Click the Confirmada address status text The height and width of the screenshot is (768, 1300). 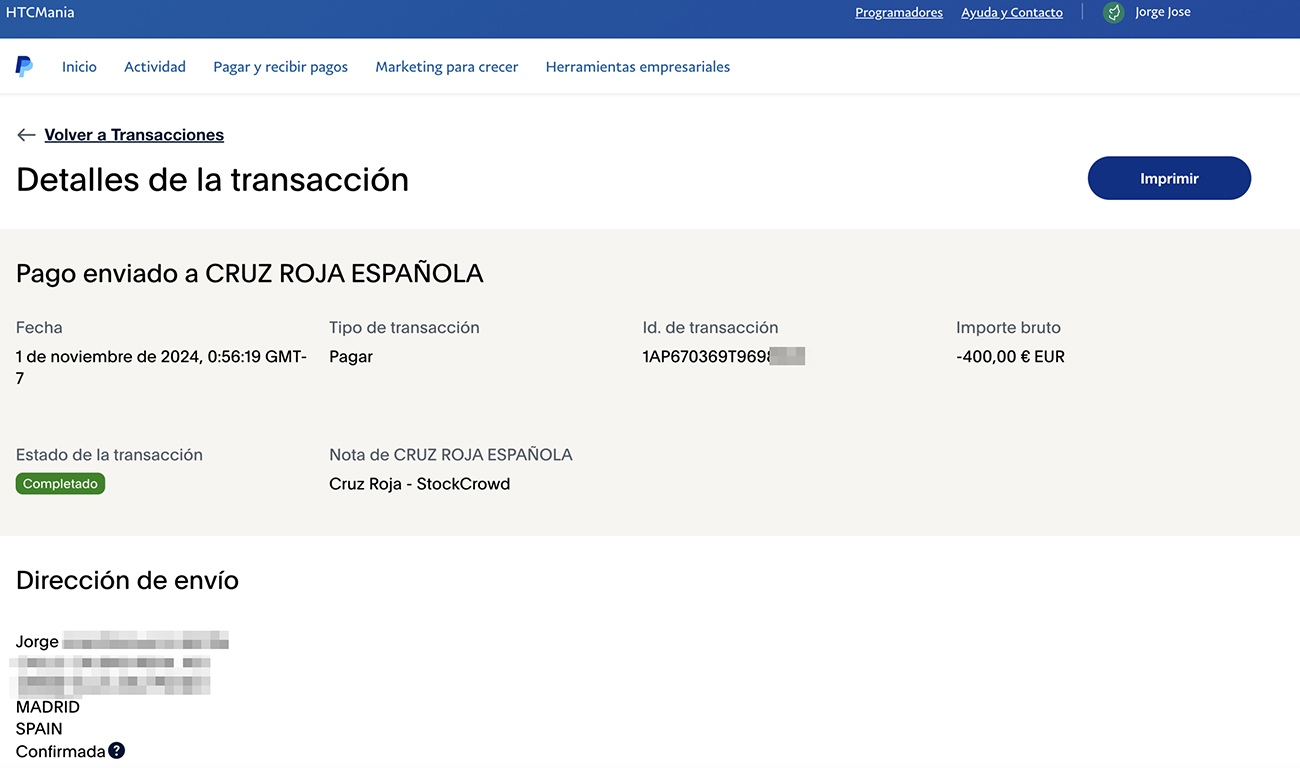point(61,751)
